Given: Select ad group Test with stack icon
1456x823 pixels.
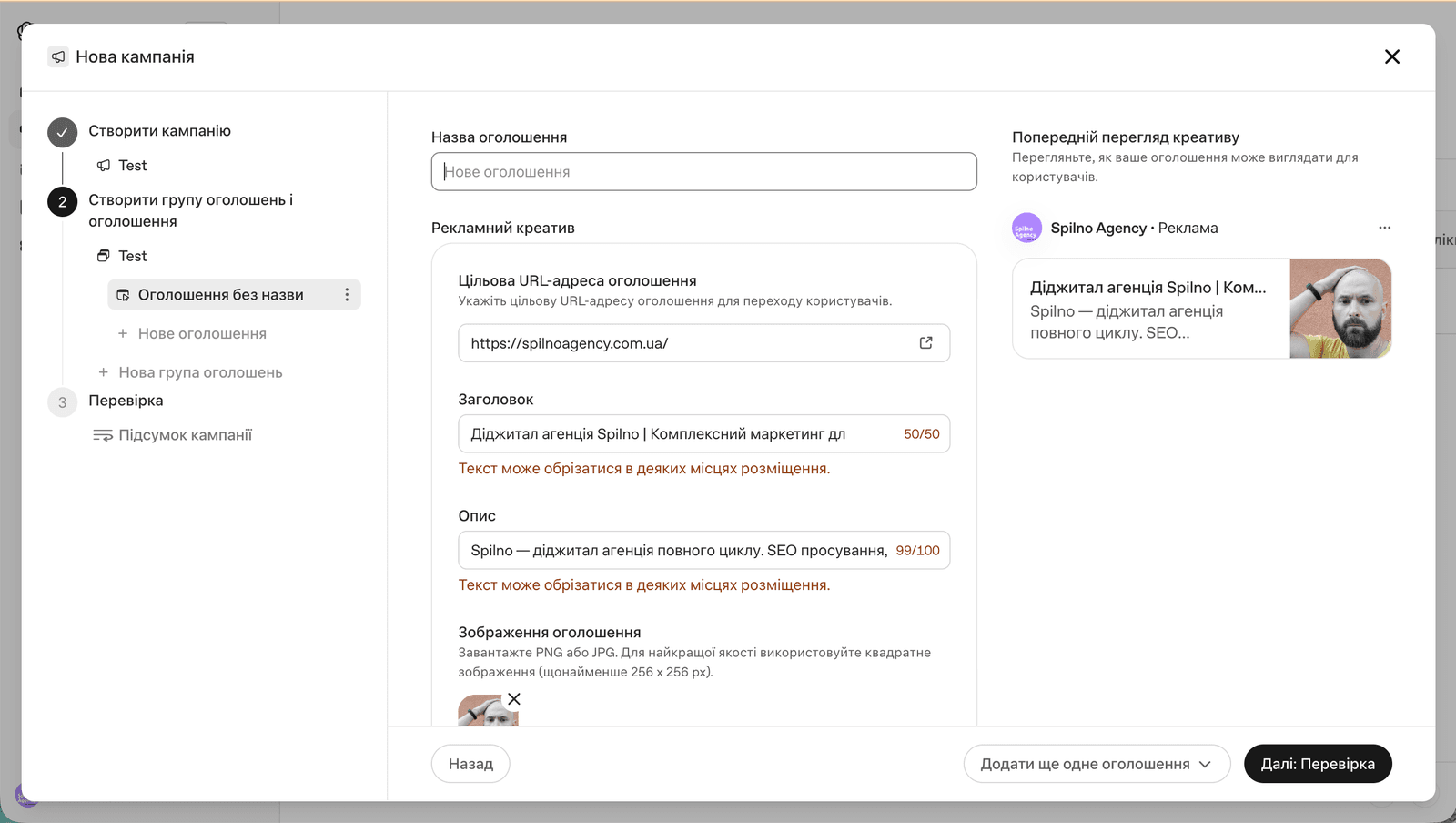Looking at the screenshot, I should pos(122,257).
